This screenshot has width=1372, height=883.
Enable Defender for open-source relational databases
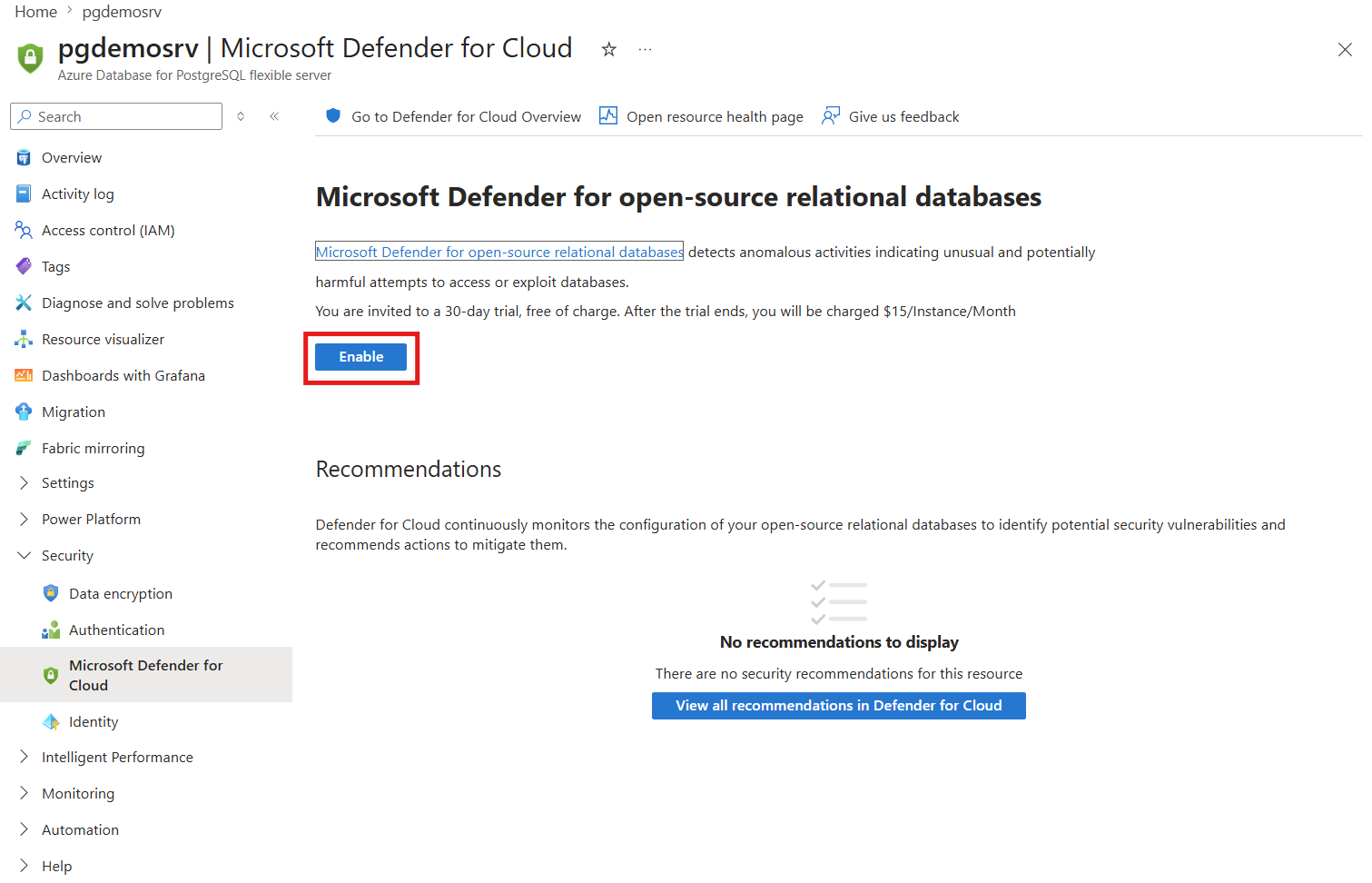[x=361, y=357]
